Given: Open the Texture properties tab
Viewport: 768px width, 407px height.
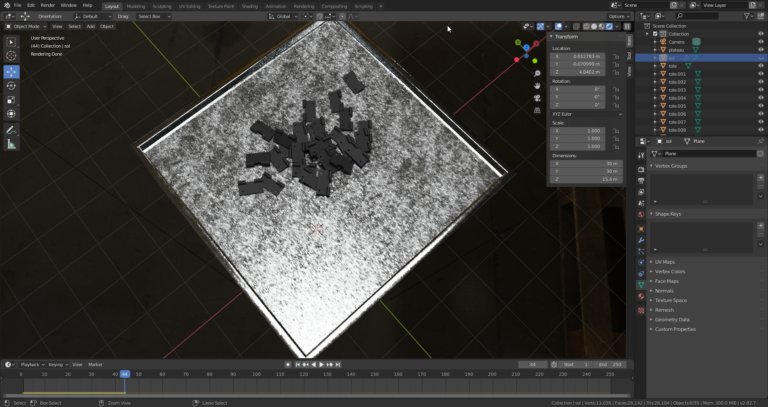Looking at the screenshot, I should click(x=641, y=311).
